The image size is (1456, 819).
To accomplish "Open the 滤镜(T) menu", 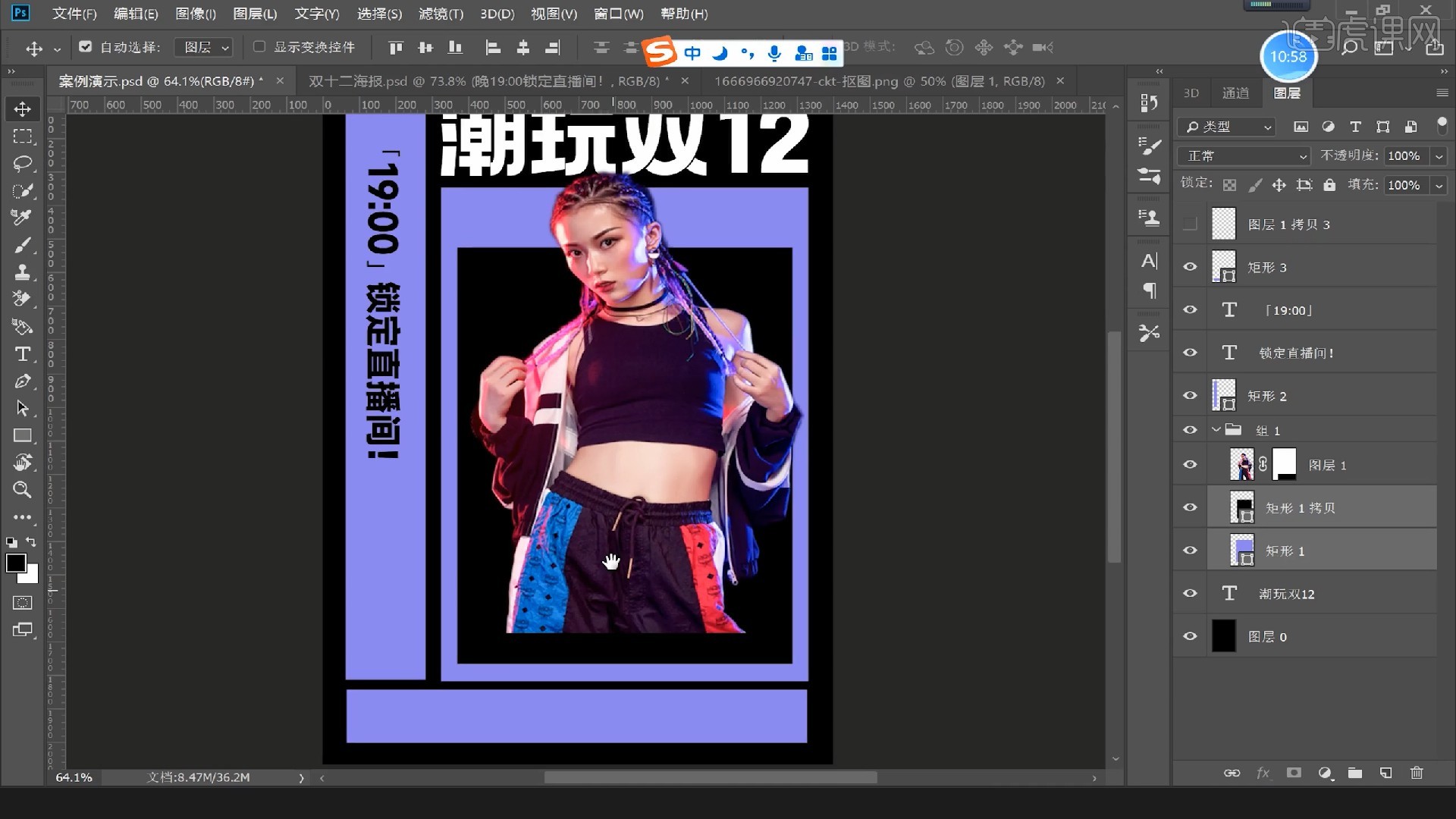I will pyautogui.click(x=441, y=14).
